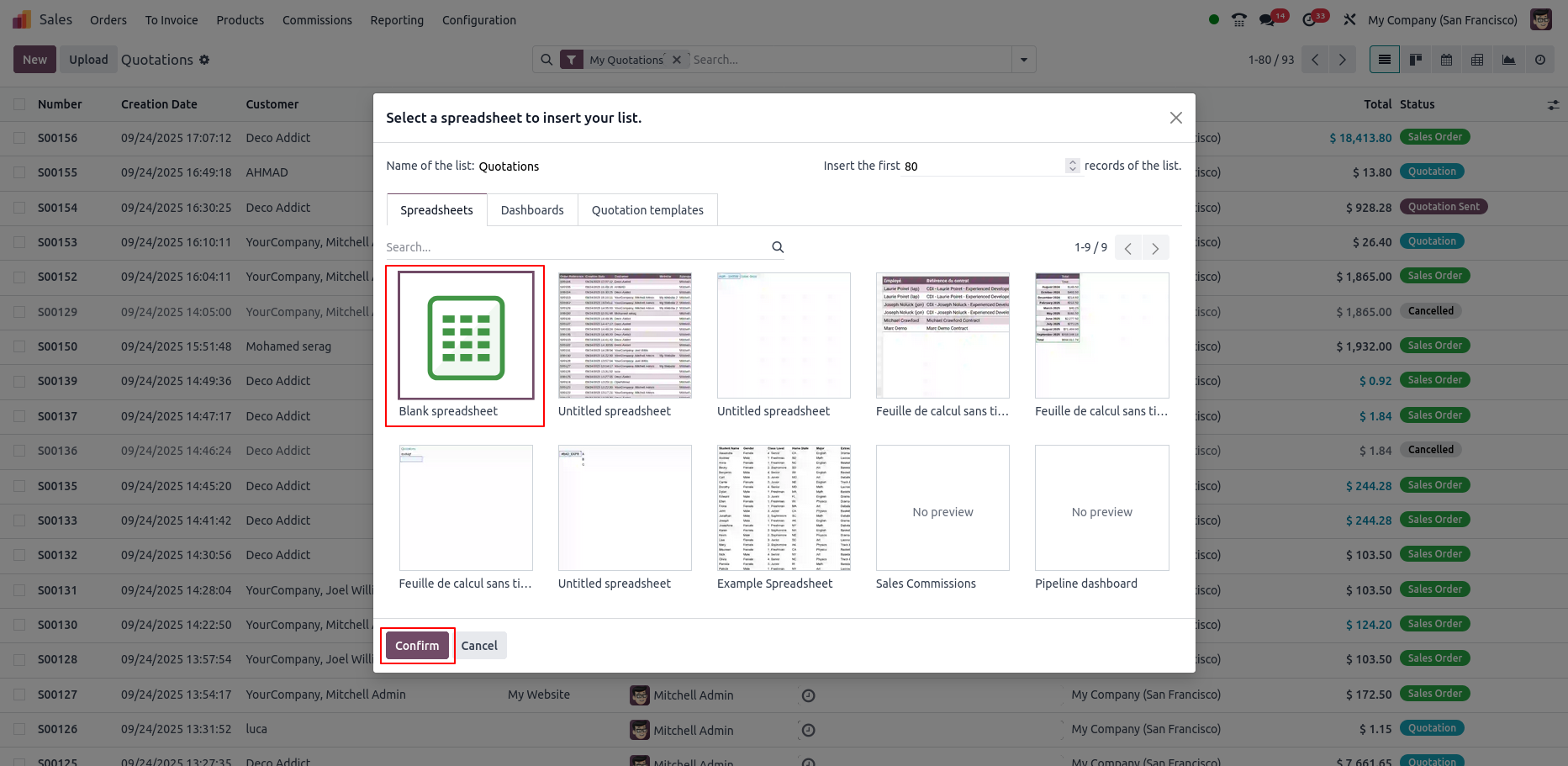This screenshot has width=1568, height=766.
Task: Switch to the Dashboards tab
Action: (532, 210)
